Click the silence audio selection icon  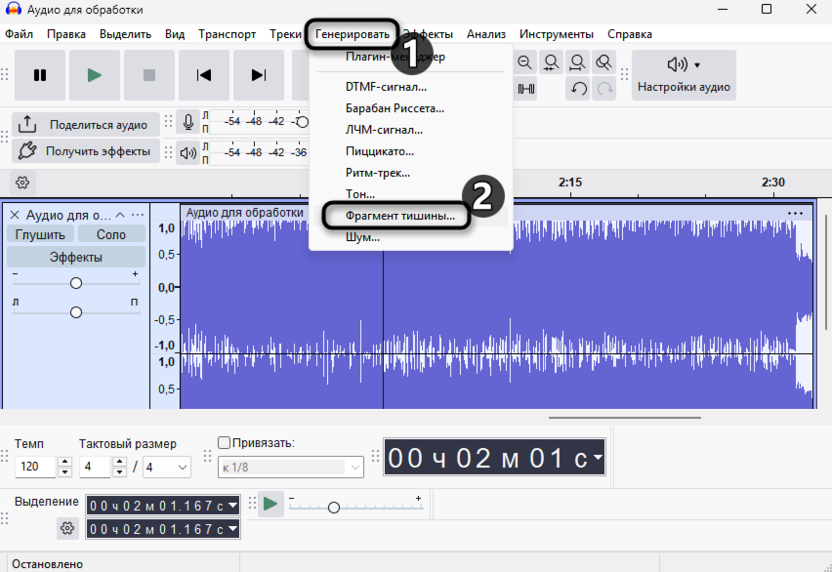(x=526, y=89)
